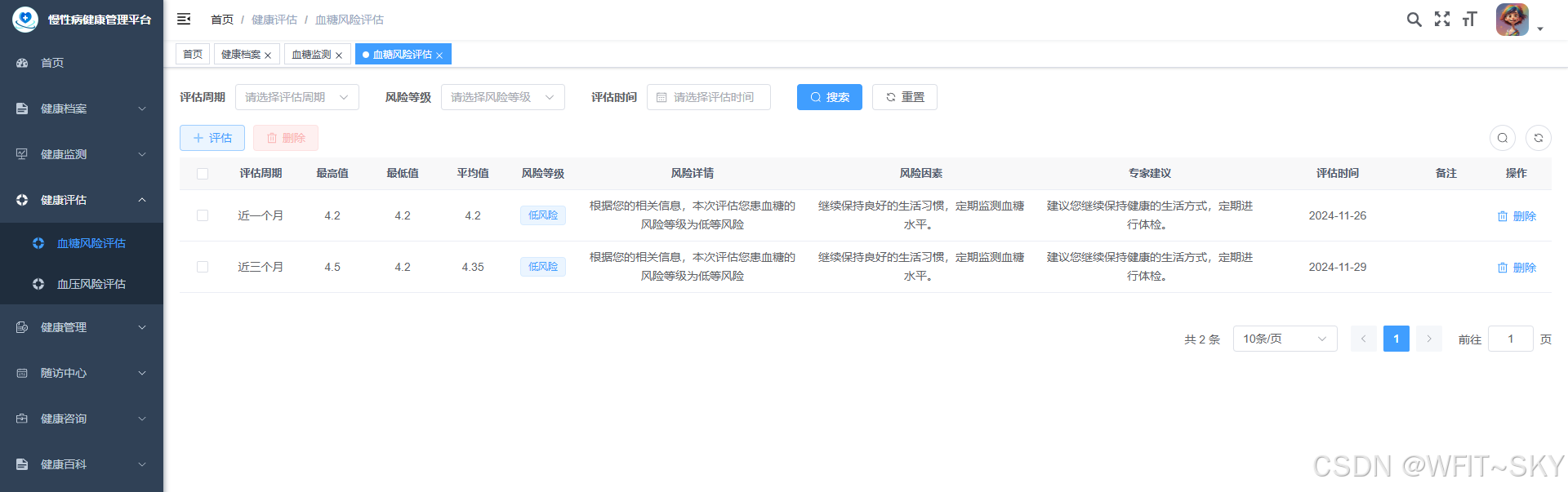
Task: Click 健康评估 in the breadcrumb
Action: click(x=274, y=20)
